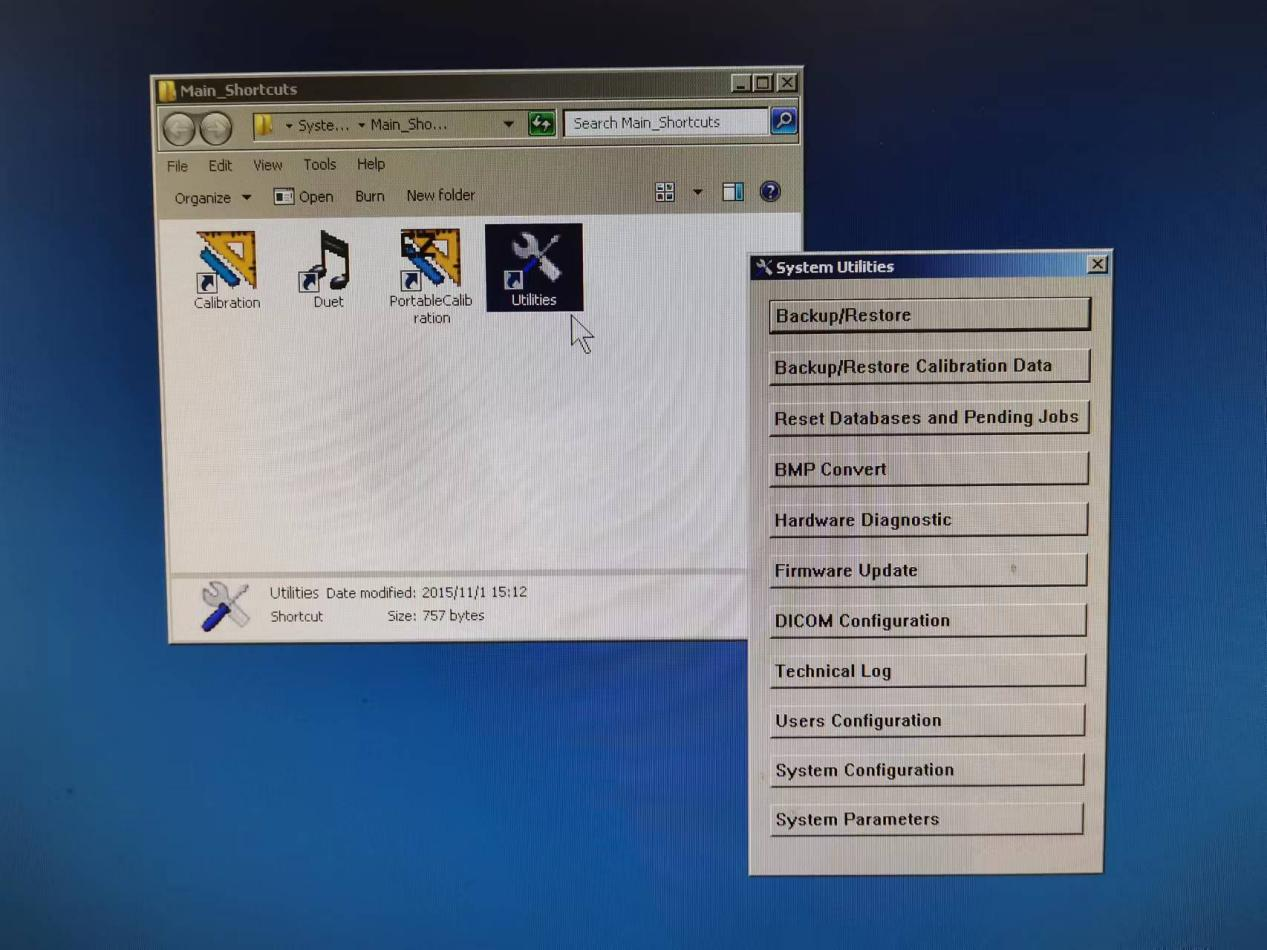Click the search magnifier icon
This screenshot has width=1267, height=950.
(x=783, y=121)
